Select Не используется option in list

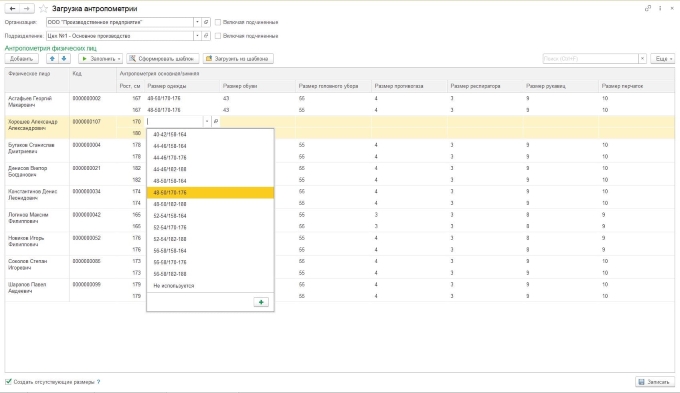coord(210,286)
